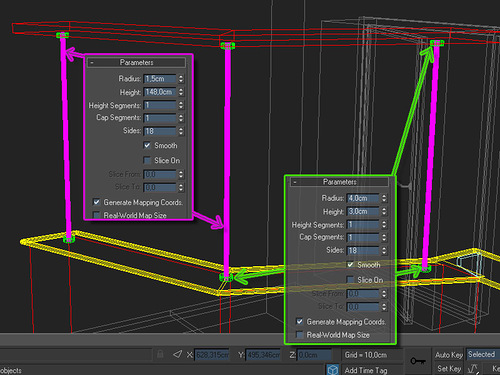This screenshot has height=375, width=500.
Task: Uncheck Smooth in the 4,0cm radius panel
Action: 350,265
